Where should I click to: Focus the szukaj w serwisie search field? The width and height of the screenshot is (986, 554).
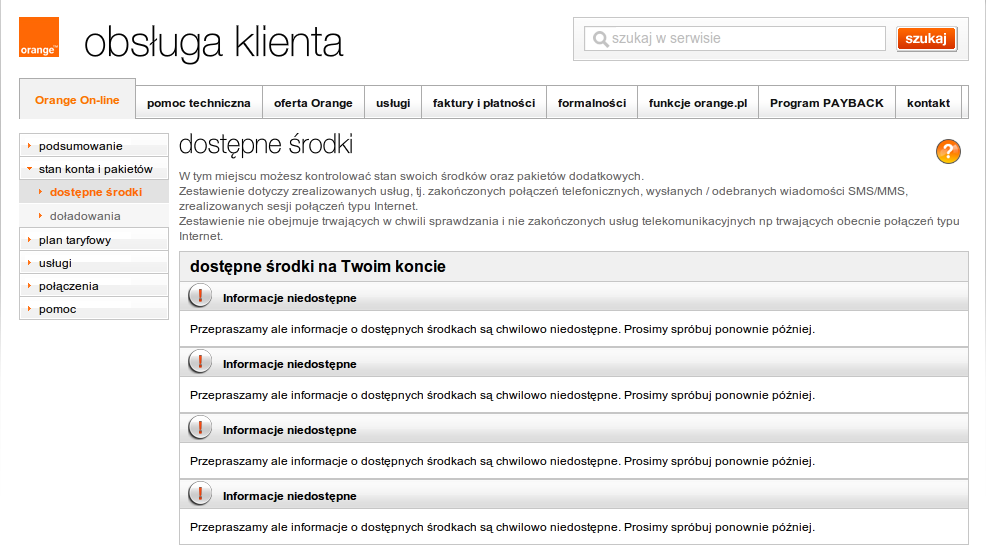point(734,38)
